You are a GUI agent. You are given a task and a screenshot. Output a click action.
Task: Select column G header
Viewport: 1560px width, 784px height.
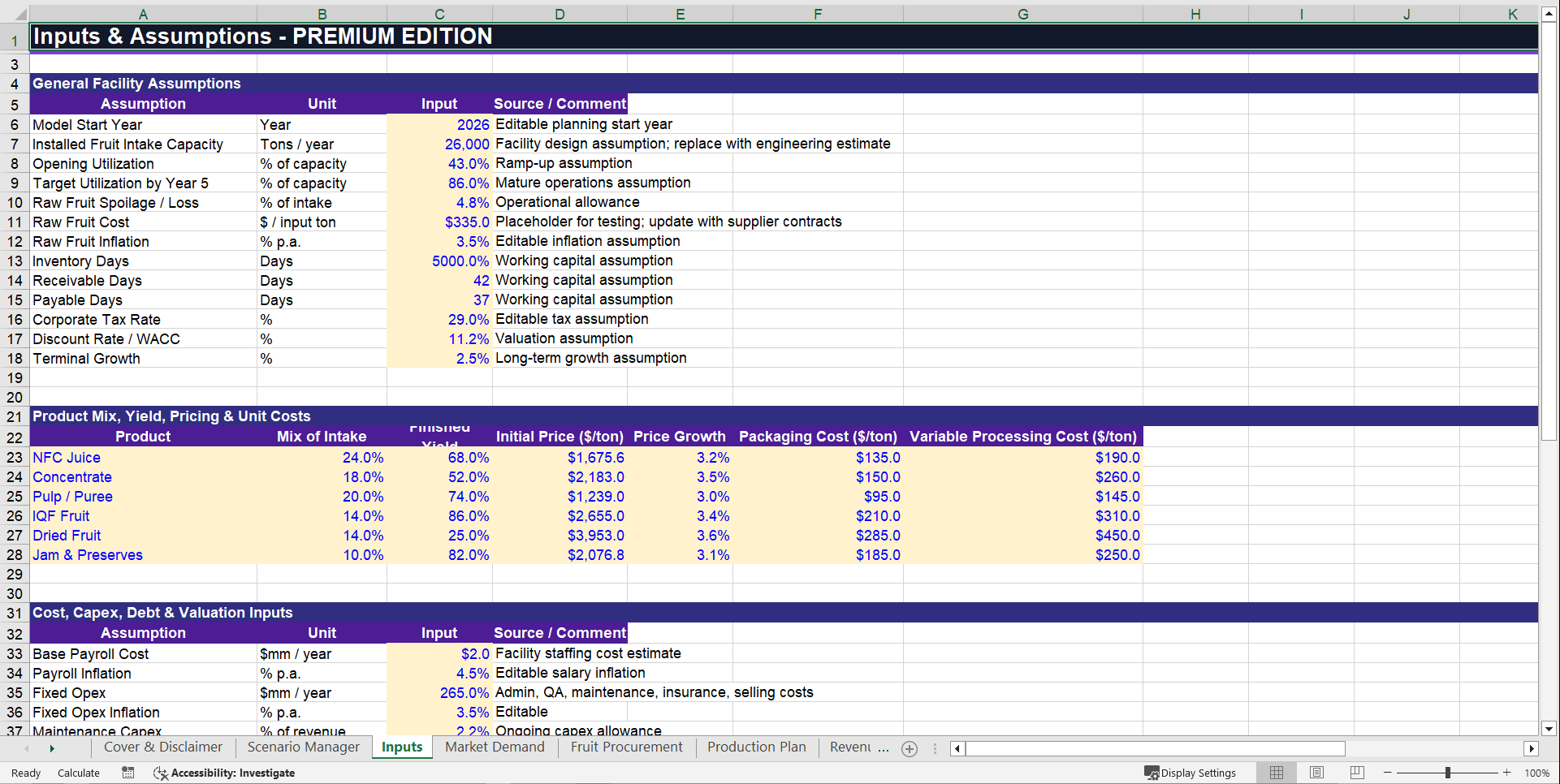(x=1022, y=14)
